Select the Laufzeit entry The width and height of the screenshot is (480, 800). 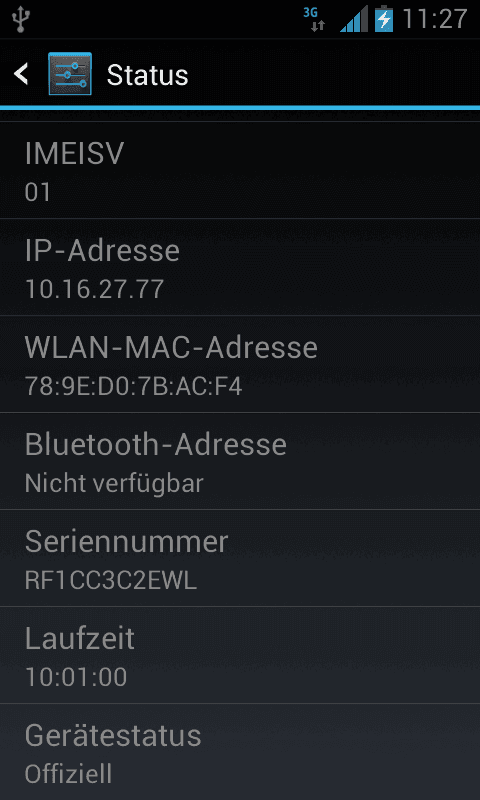click(240, 655)
